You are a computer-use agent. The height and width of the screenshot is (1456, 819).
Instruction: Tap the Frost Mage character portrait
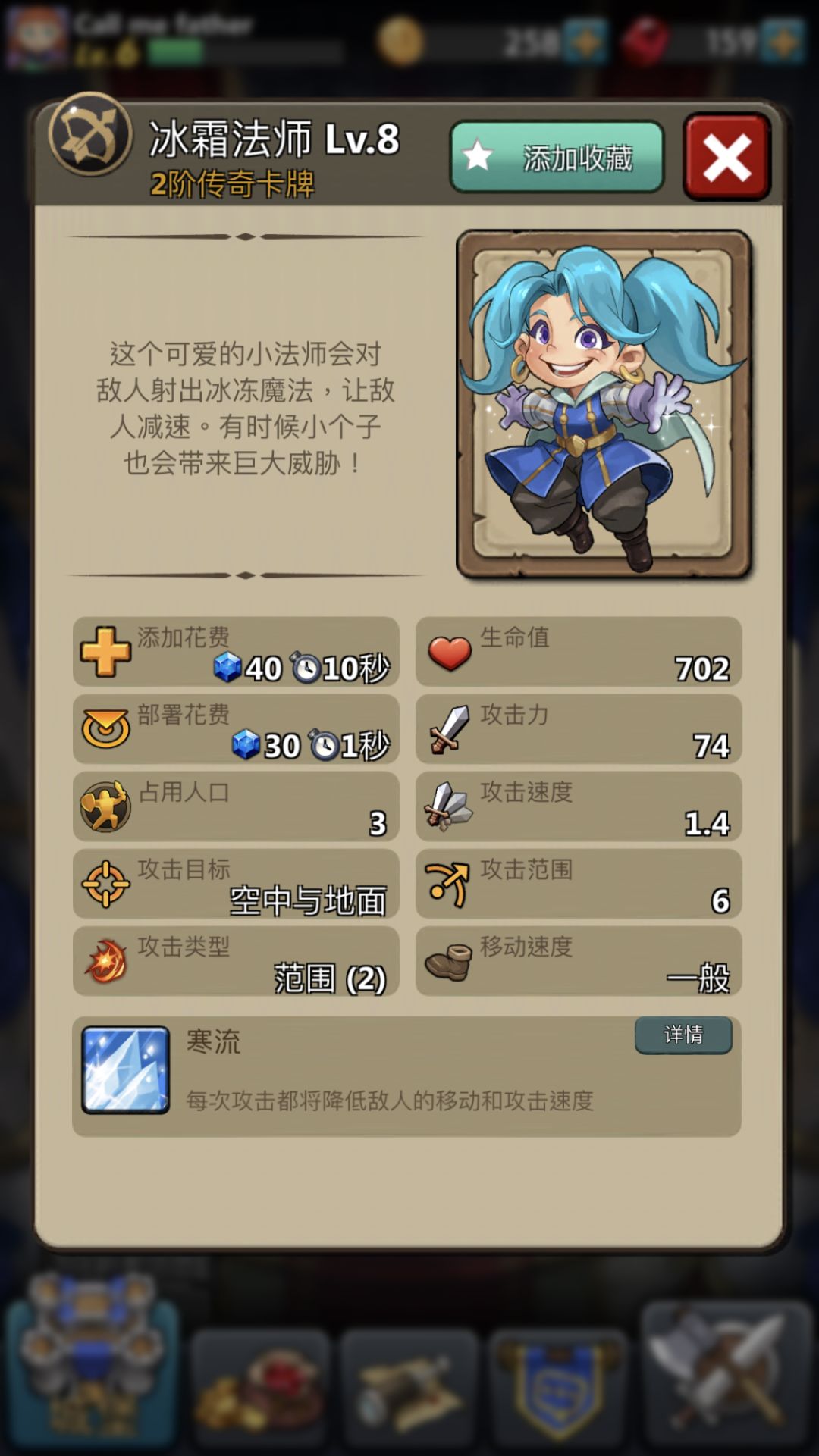click(x=604, y=404)
